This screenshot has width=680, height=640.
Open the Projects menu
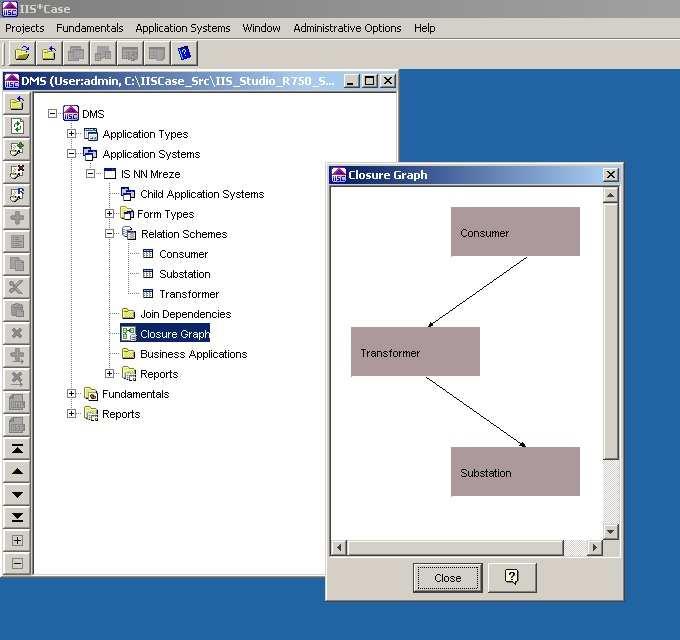click(x=25, y=28)
